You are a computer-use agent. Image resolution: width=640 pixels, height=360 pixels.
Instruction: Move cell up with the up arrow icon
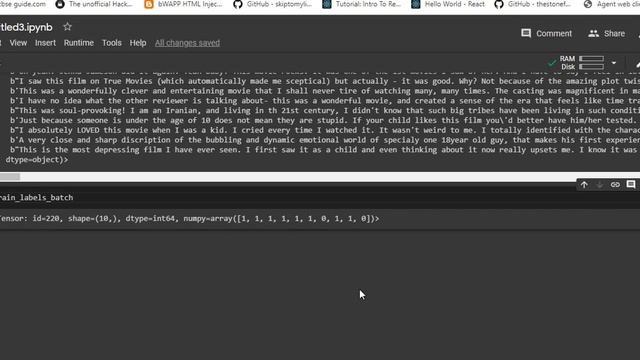tap(584, 185)
